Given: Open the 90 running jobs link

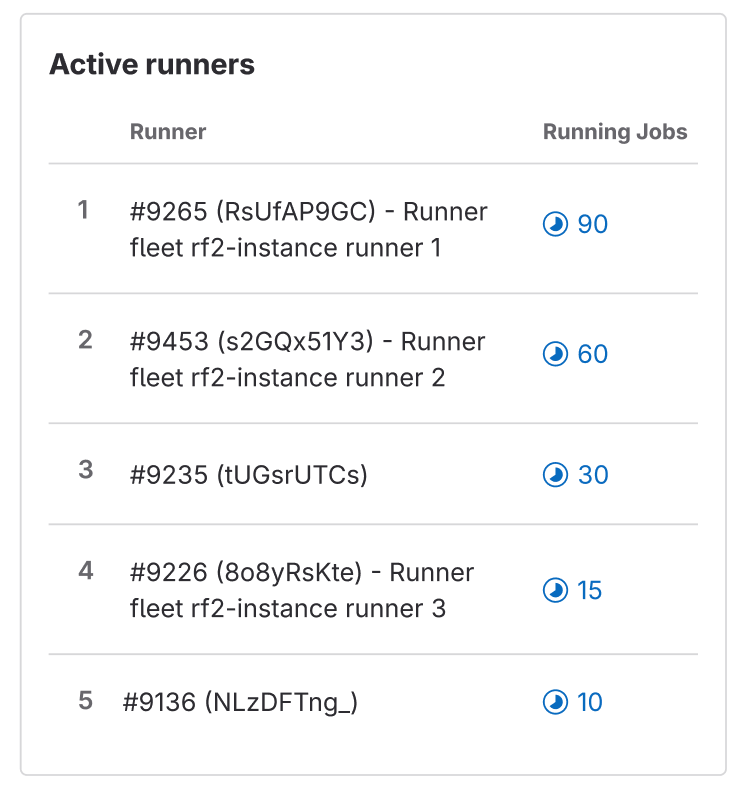Looking at the screenshot, I should point(575,224).
